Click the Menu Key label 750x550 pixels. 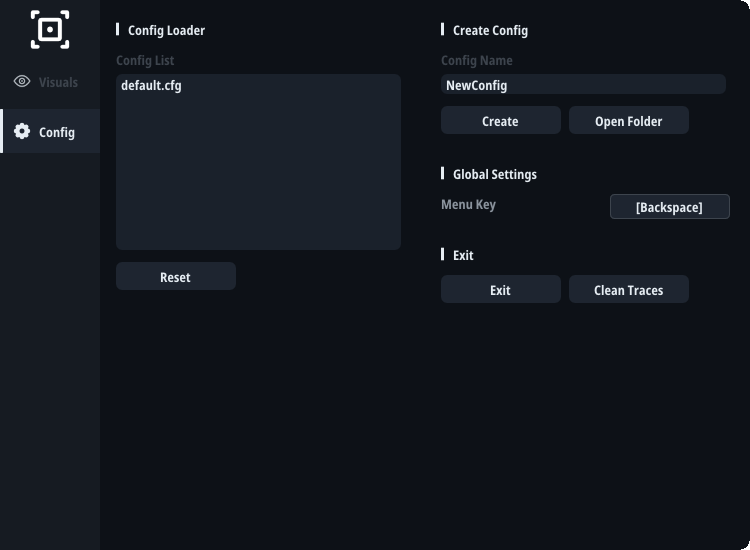point(468,205)
